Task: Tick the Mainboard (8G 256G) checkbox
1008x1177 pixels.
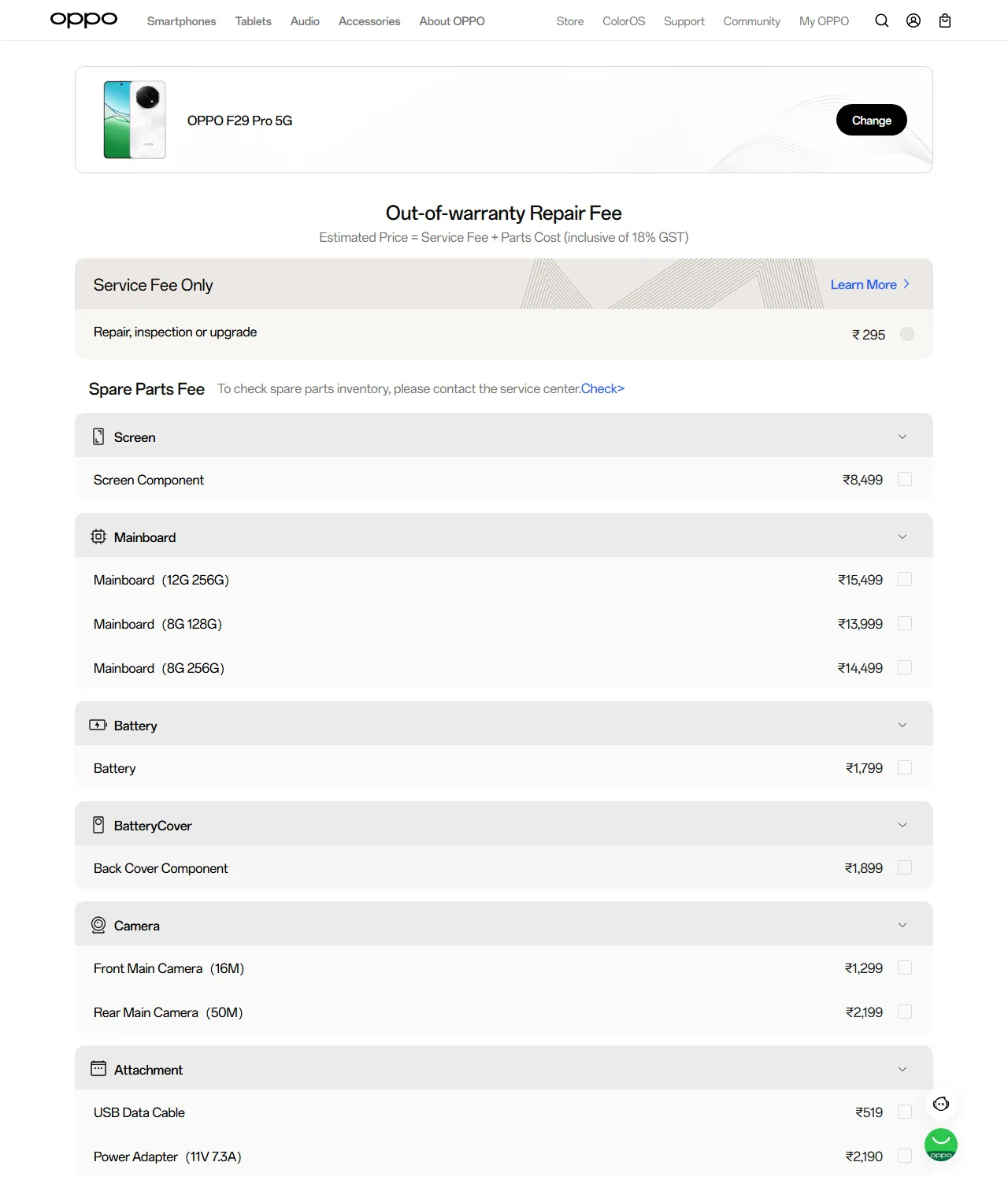Action: 905,667
